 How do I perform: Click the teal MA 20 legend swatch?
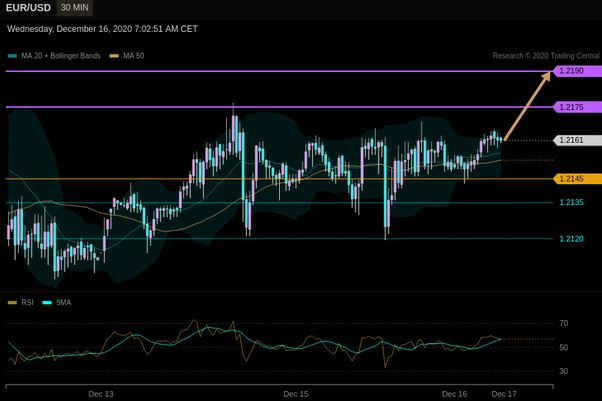click(12, 56)
